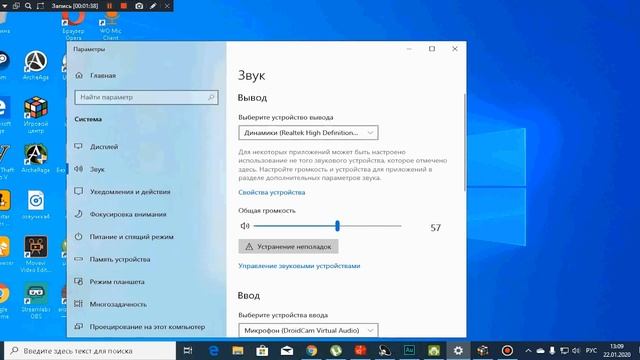Viewport: 640px width, 360px height.
Task: Open the upper ArcheAge desktop icon
Action: [x=36, y=65]
